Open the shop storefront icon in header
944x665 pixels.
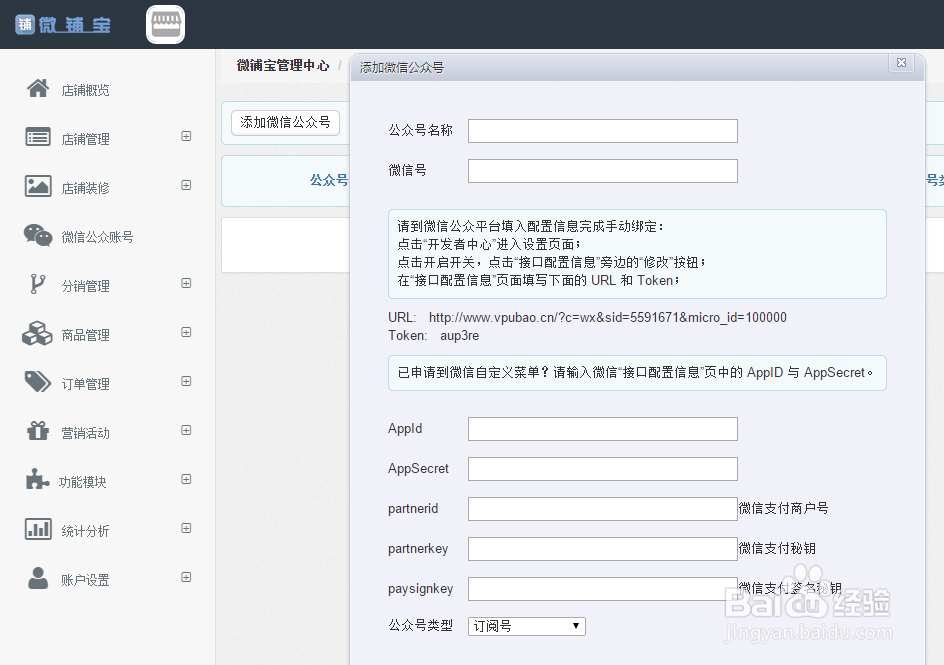coord(166,25)
